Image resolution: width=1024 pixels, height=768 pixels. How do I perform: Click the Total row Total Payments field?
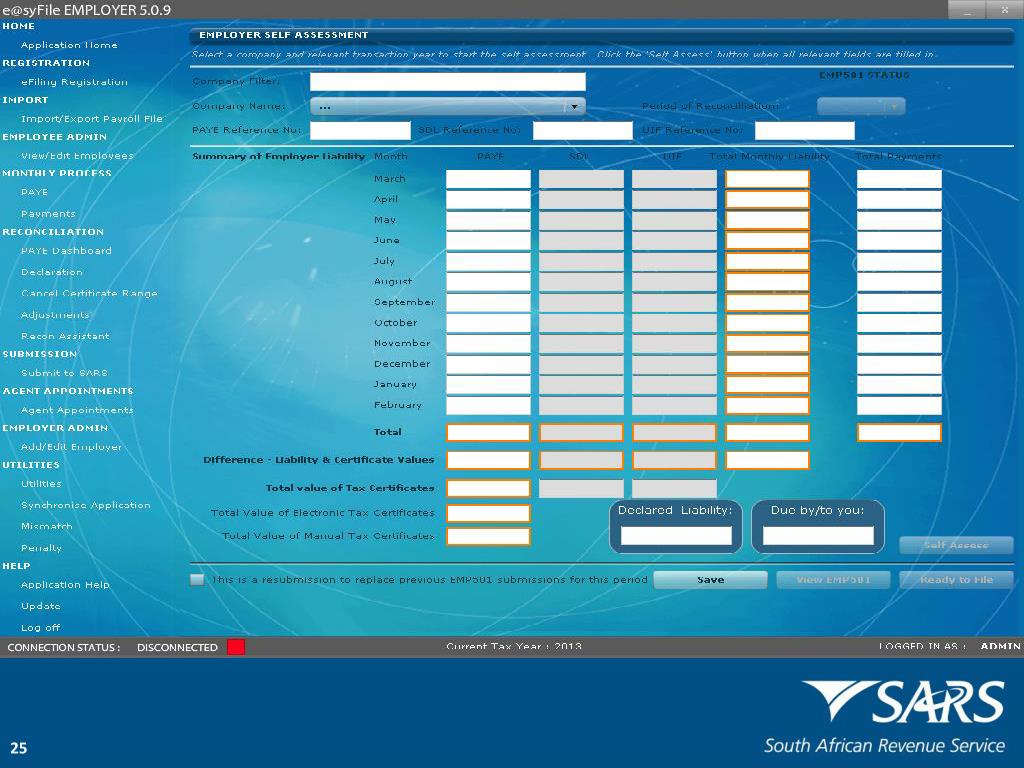point(899,432)
